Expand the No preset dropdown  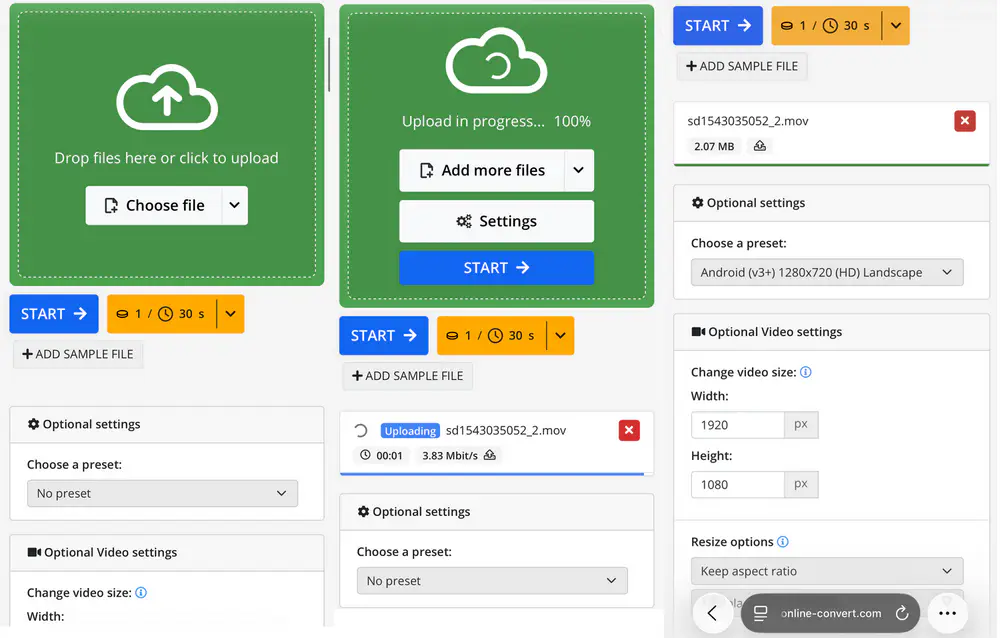(162, 493)
